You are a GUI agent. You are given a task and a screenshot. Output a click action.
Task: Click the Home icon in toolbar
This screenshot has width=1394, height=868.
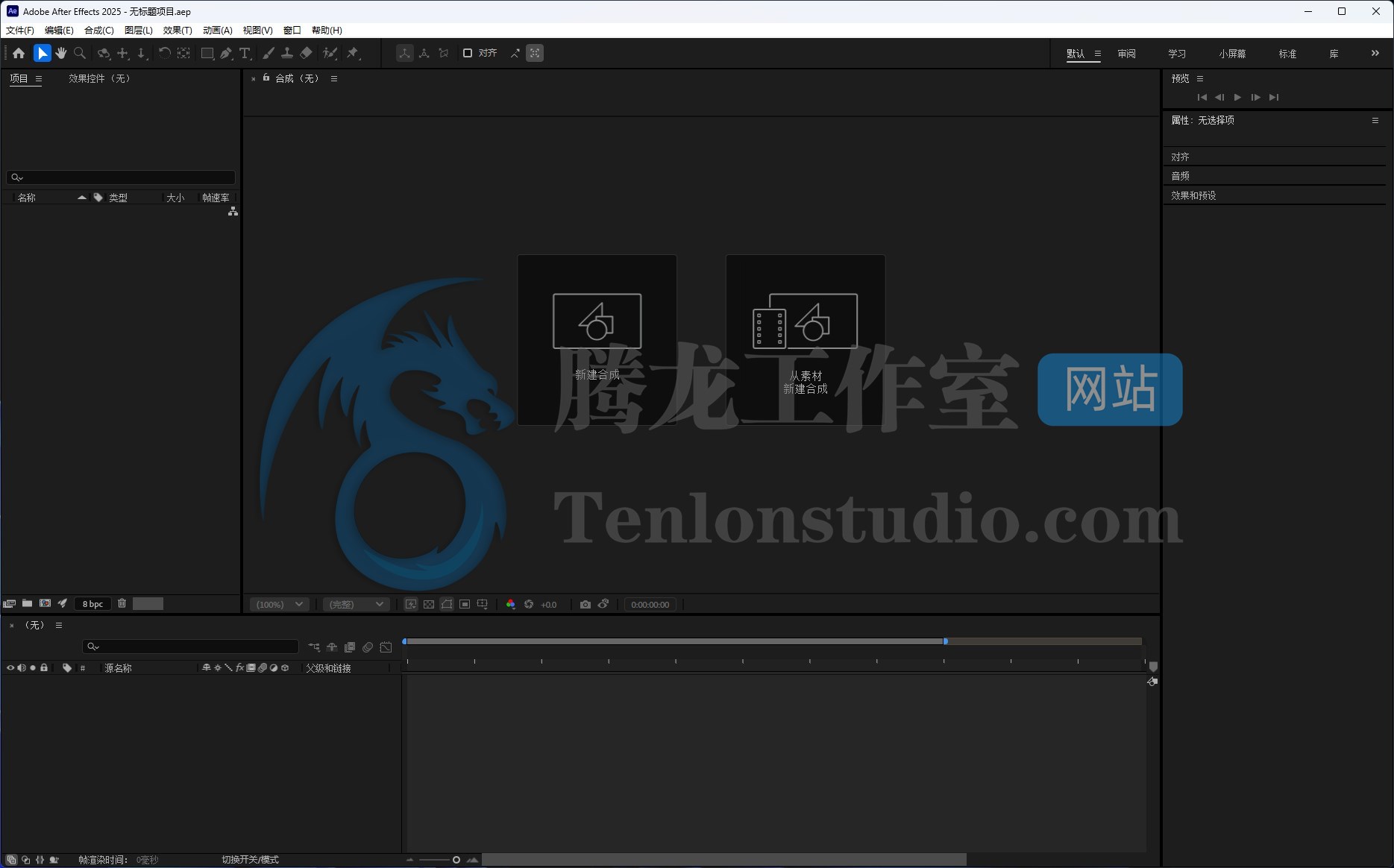pos(19,53)
